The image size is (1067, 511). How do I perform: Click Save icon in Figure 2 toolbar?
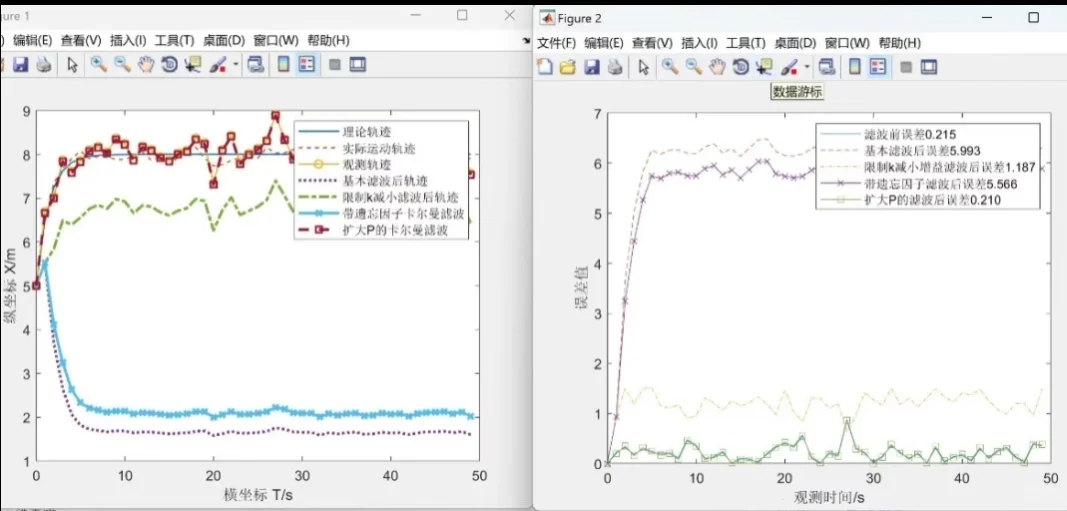[x=591, y=66]
